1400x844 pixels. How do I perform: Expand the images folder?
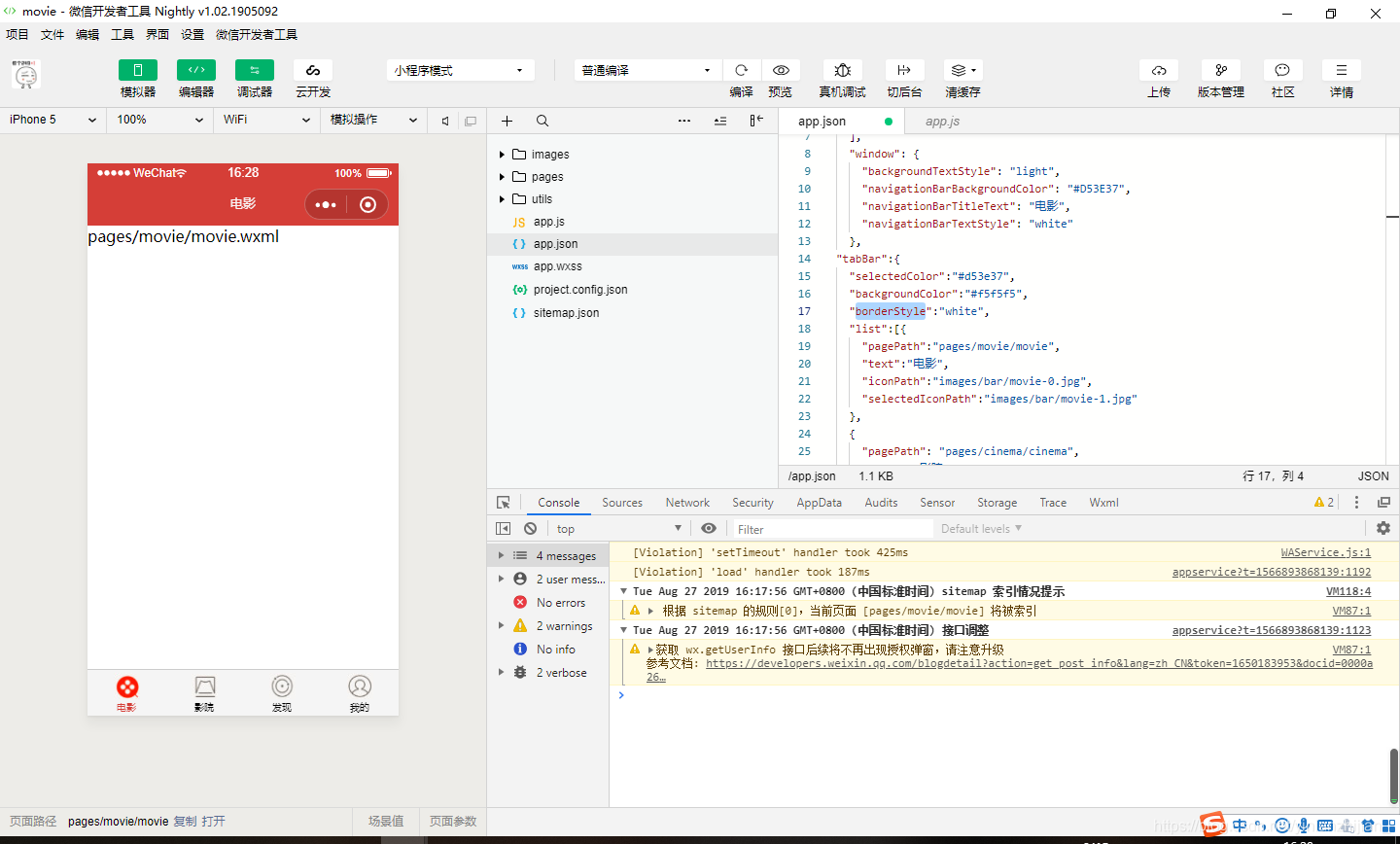click(502, 155)
